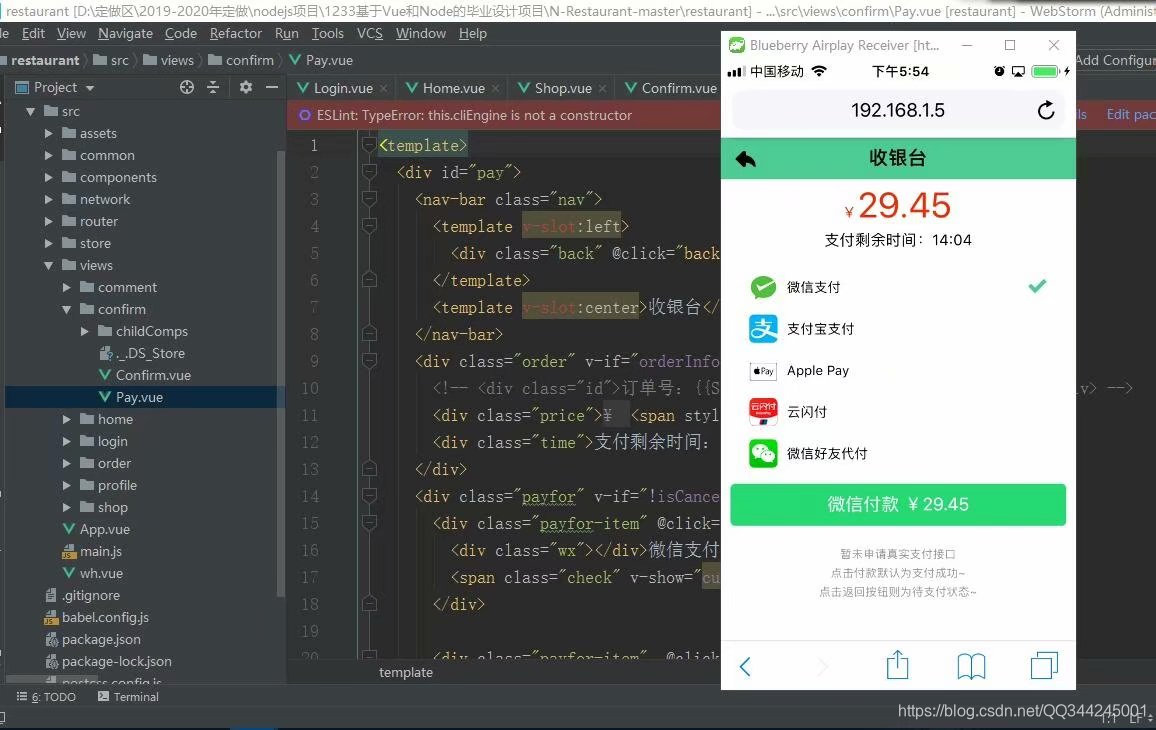Click the 192.168.1.5 address bar field
Image resolution: width=1156 pixels, height=730 pixels.
pos(897,110)
